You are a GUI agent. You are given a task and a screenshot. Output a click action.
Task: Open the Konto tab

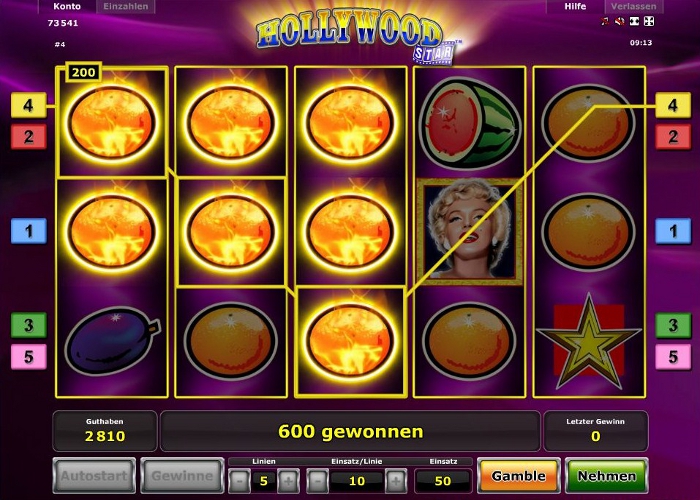pos(67,6)
